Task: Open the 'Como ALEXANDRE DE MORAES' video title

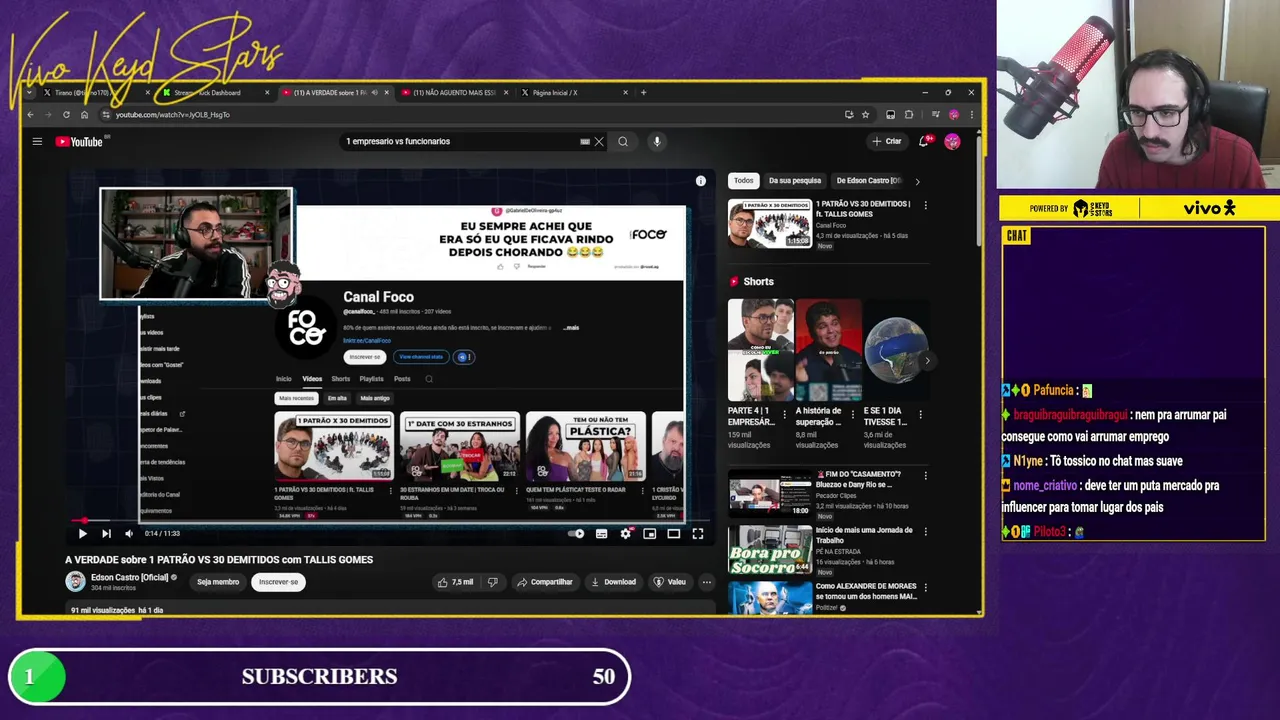Action: tap(866, 591)
